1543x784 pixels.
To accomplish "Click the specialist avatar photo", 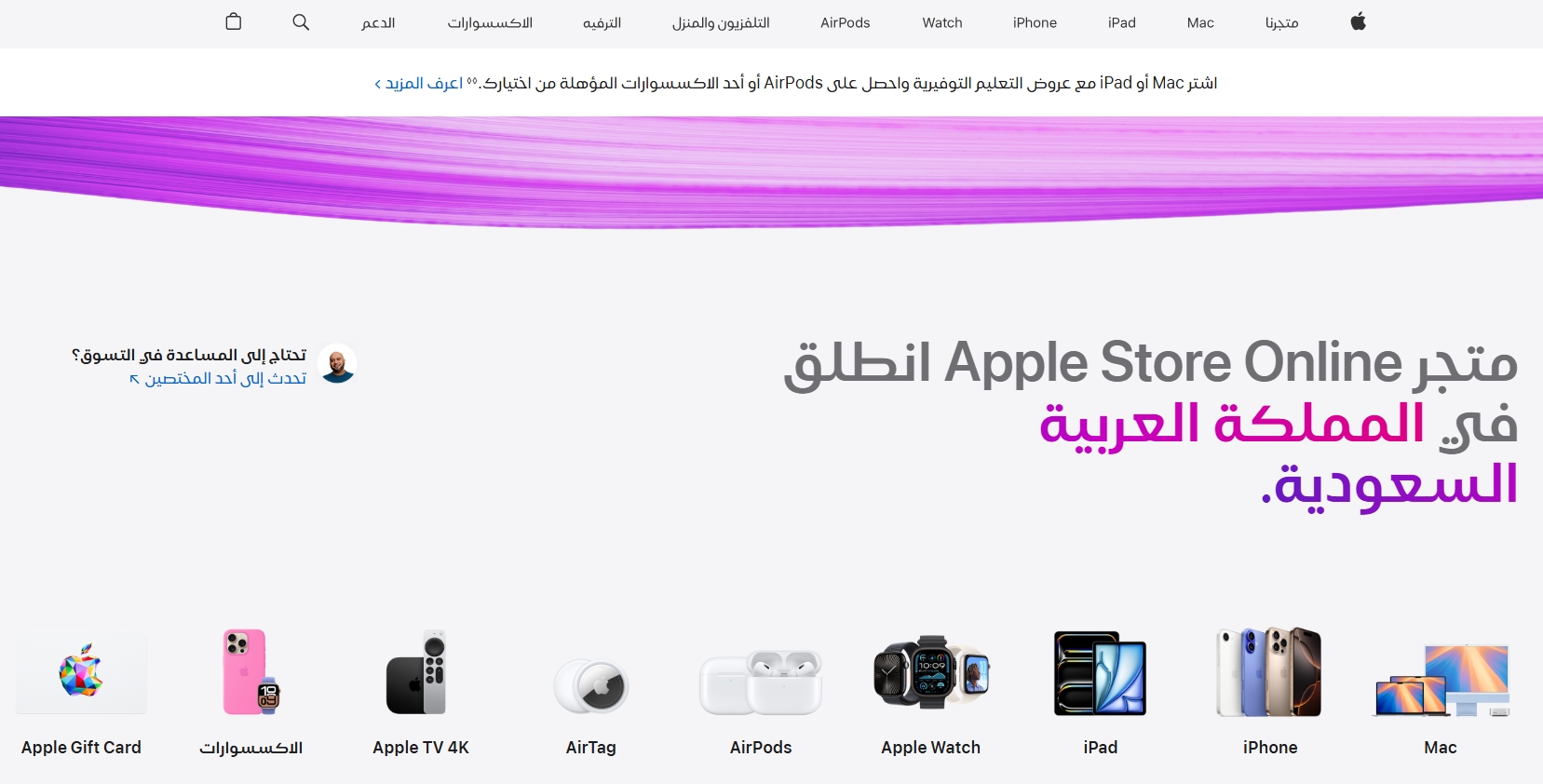I will click(x=337, y=364).
